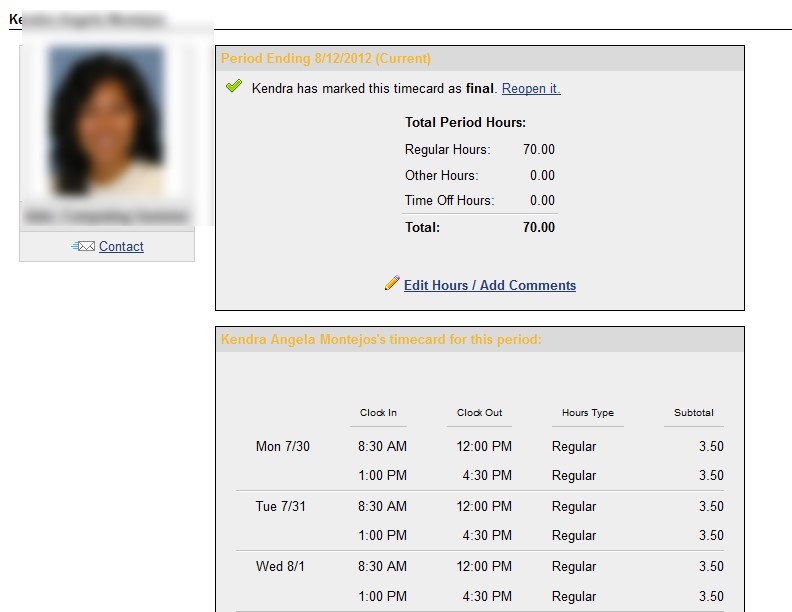Image resolution: width=792 pixels, height=612 pixels.
Task: Click the employee profile photo
Action: coord(107,121)
